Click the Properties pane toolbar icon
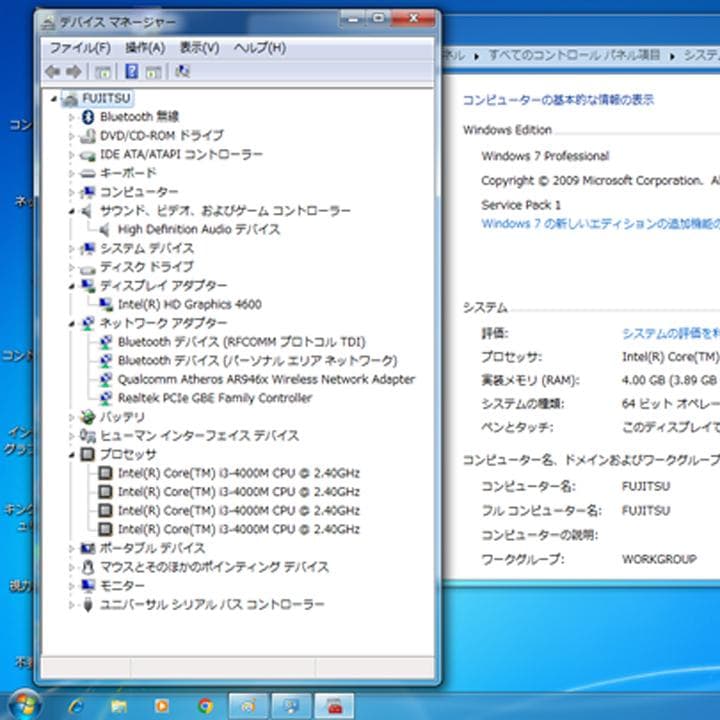The height and width of the screenshot is (720, 720). [x=153, y=72]
